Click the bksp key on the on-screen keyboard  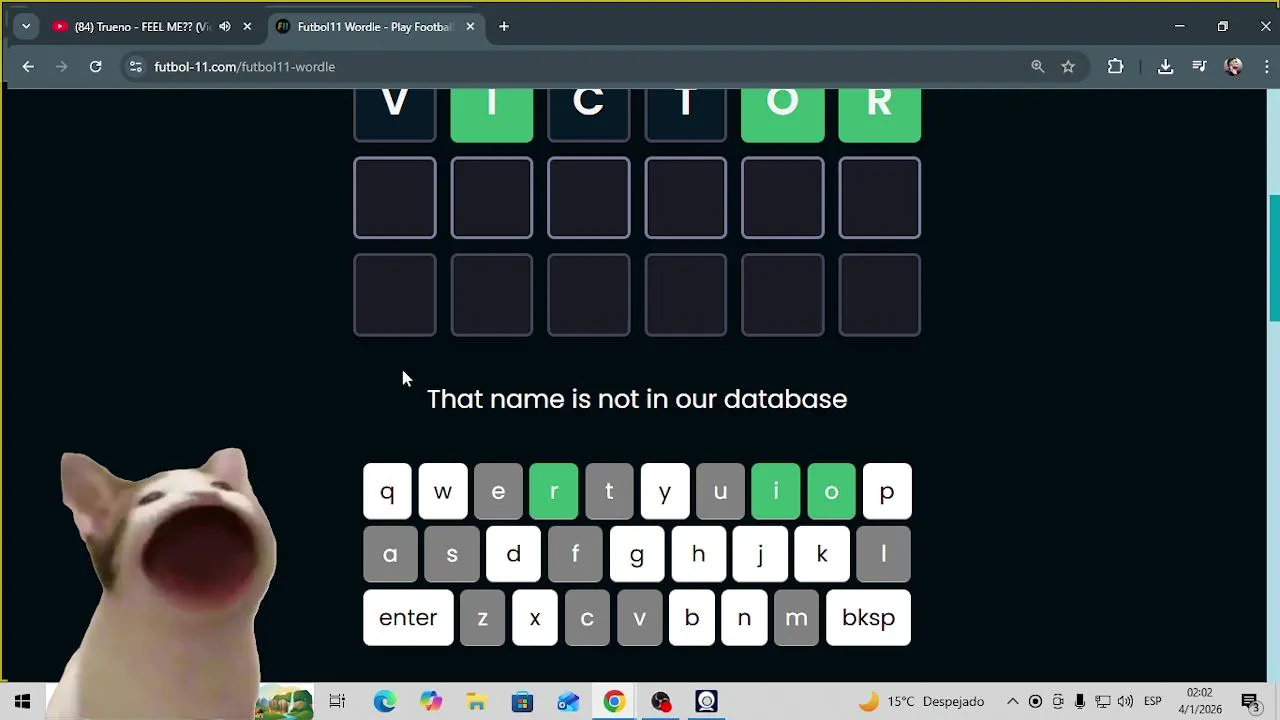tap(868, 618)
